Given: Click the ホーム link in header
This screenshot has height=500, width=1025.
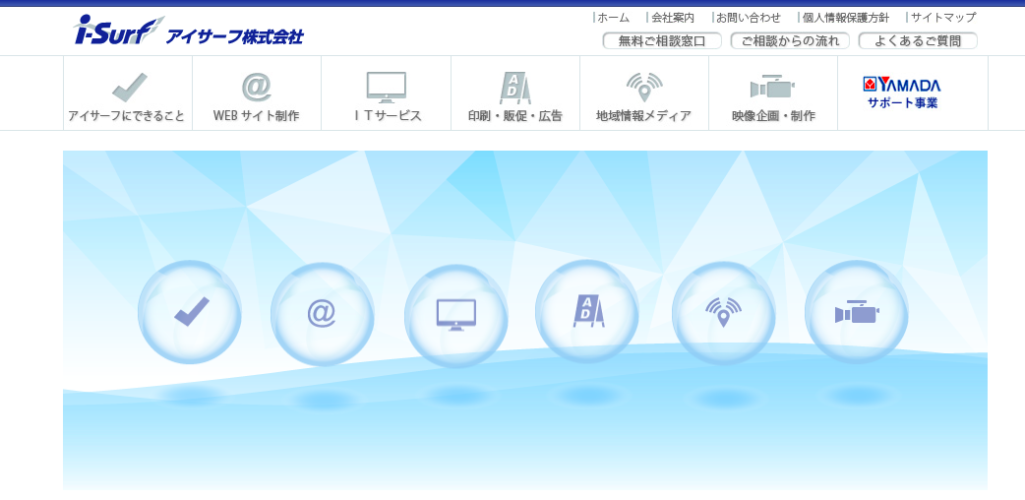Looking at the screenshot, I should pos(613,17).
